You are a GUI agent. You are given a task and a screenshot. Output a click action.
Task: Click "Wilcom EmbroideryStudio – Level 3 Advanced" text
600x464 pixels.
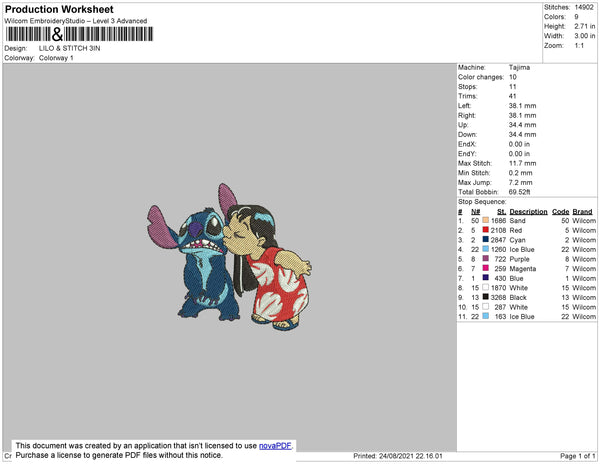[76, 21]
